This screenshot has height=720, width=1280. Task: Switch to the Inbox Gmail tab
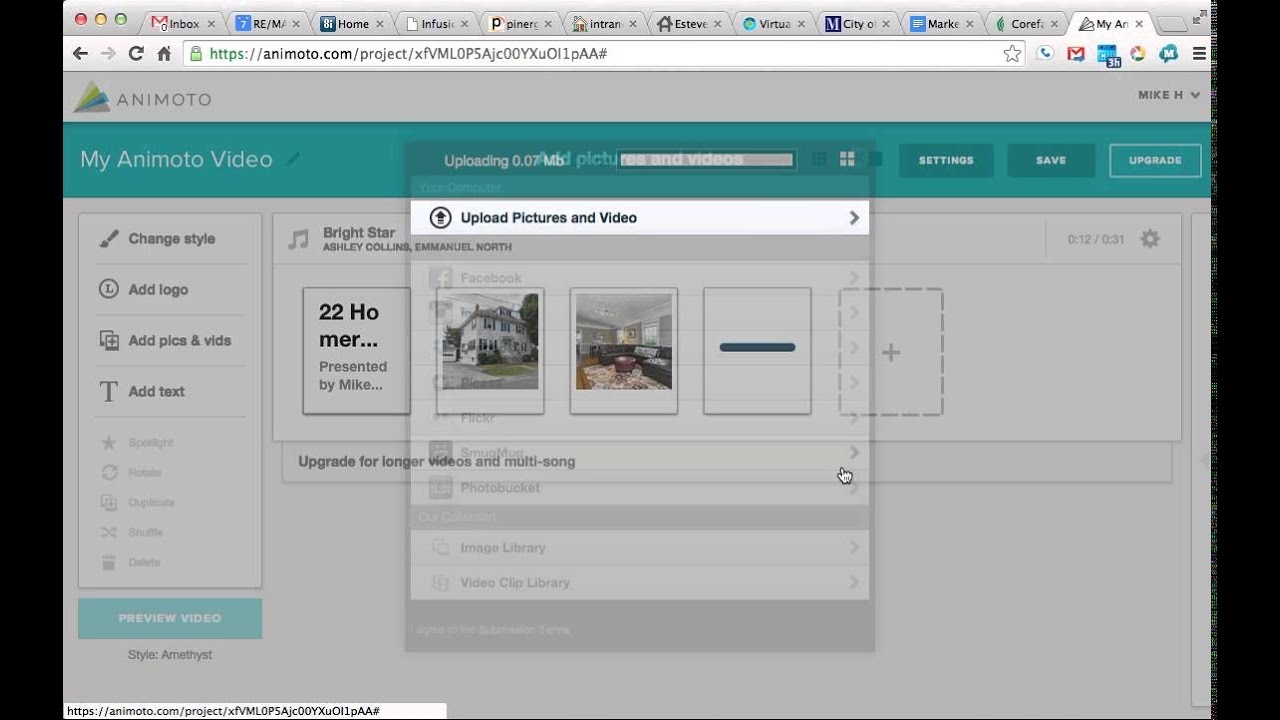(x=183, y=23)
